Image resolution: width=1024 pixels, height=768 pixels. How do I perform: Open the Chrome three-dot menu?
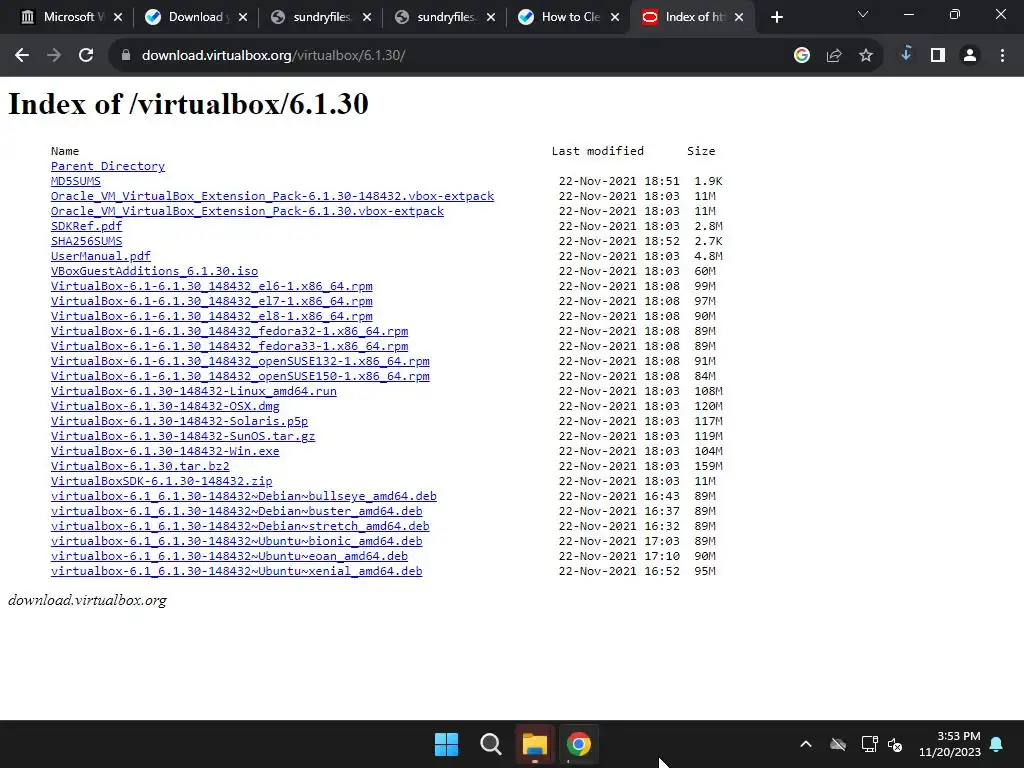(1002, 56)
